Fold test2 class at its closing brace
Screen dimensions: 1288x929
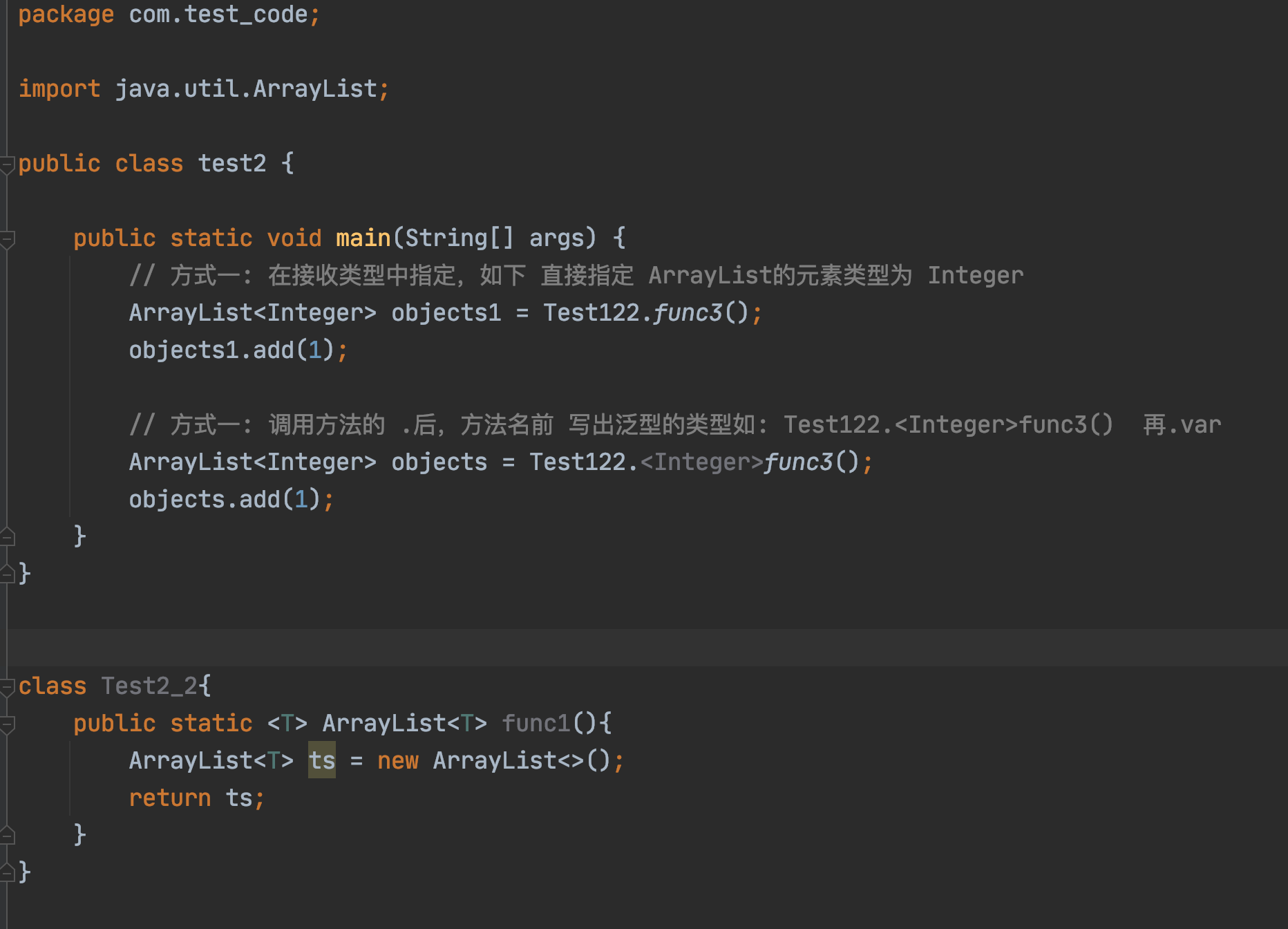(x=8, y=574)
